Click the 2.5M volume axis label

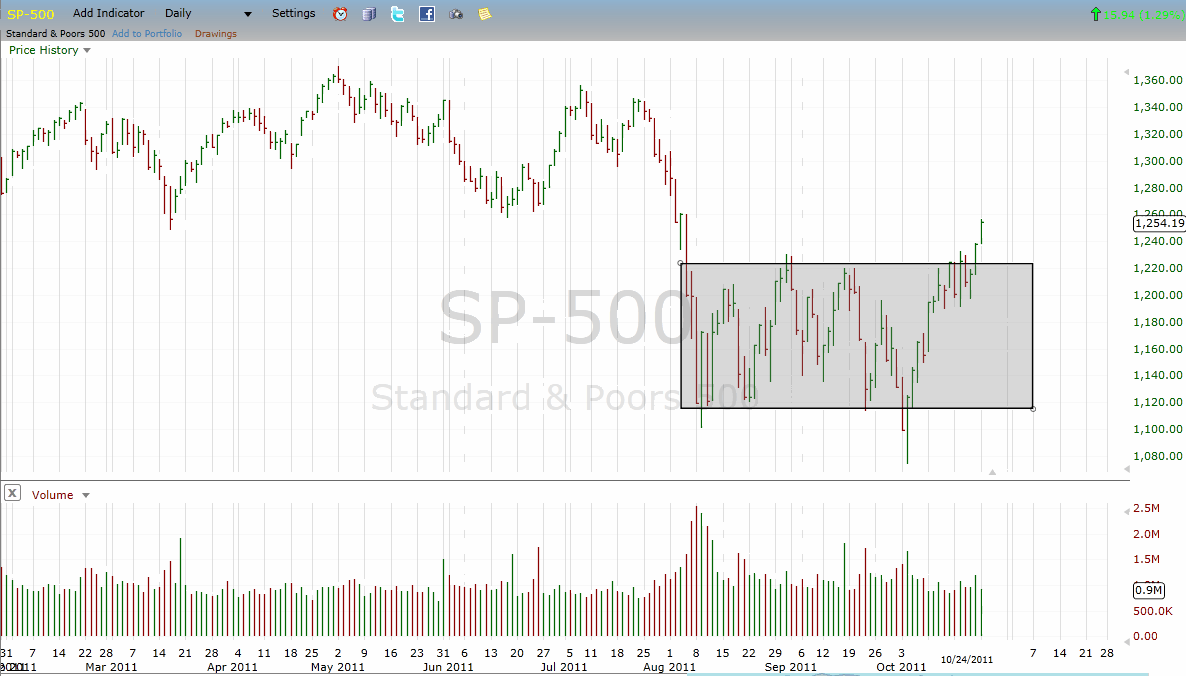pos(1146,508)
